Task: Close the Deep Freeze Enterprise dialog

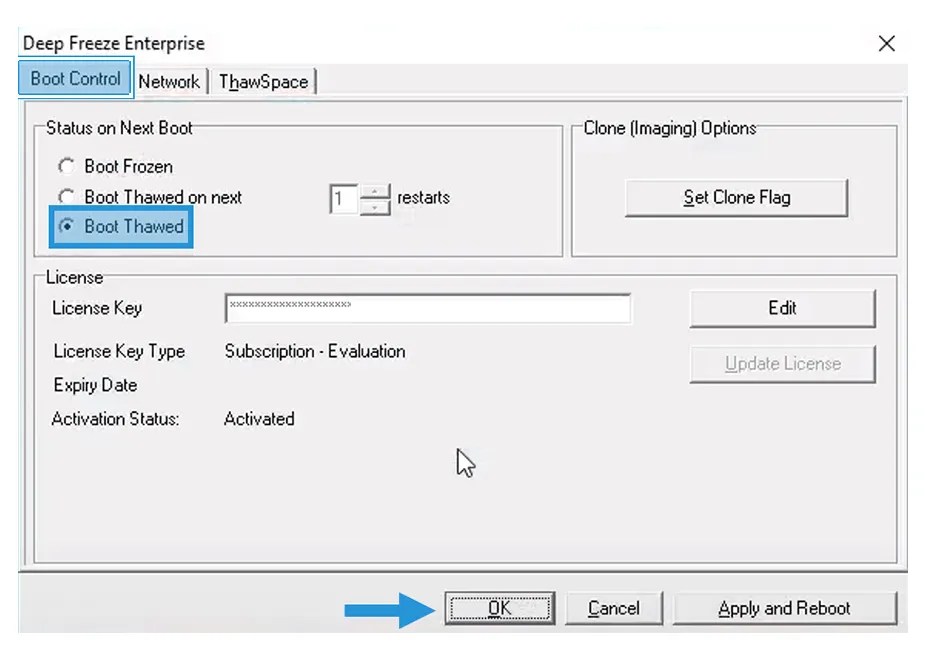Action: [886, 43]
